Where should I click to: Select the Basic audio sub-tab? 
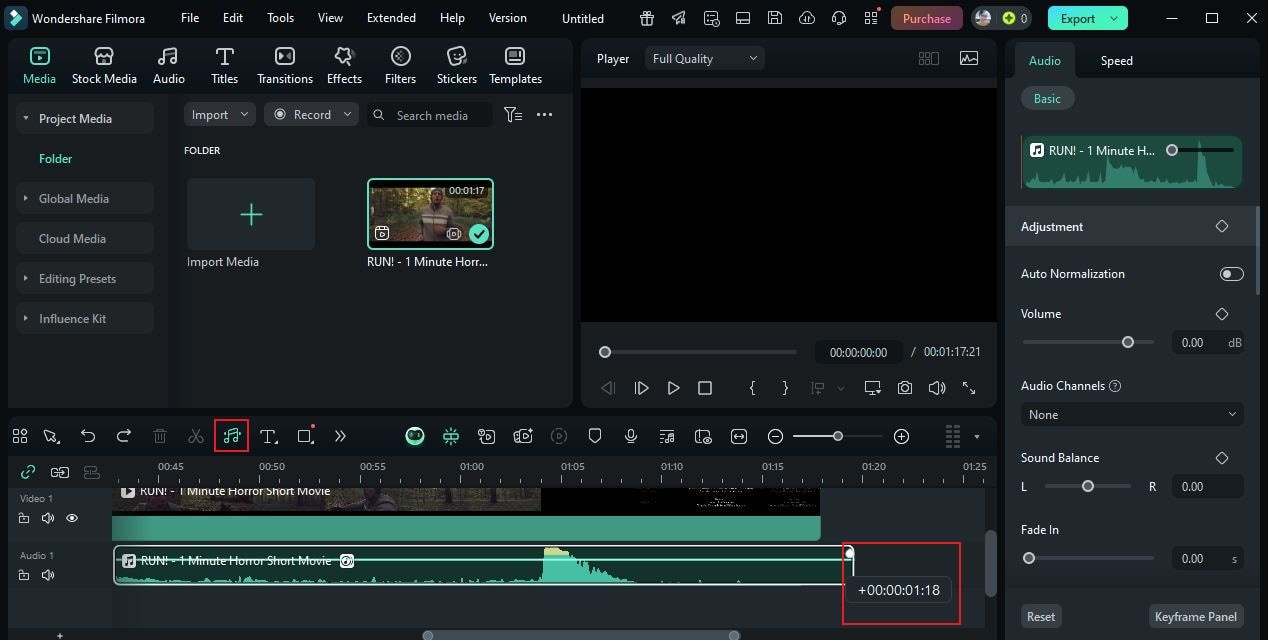(x=1047, y=98)
